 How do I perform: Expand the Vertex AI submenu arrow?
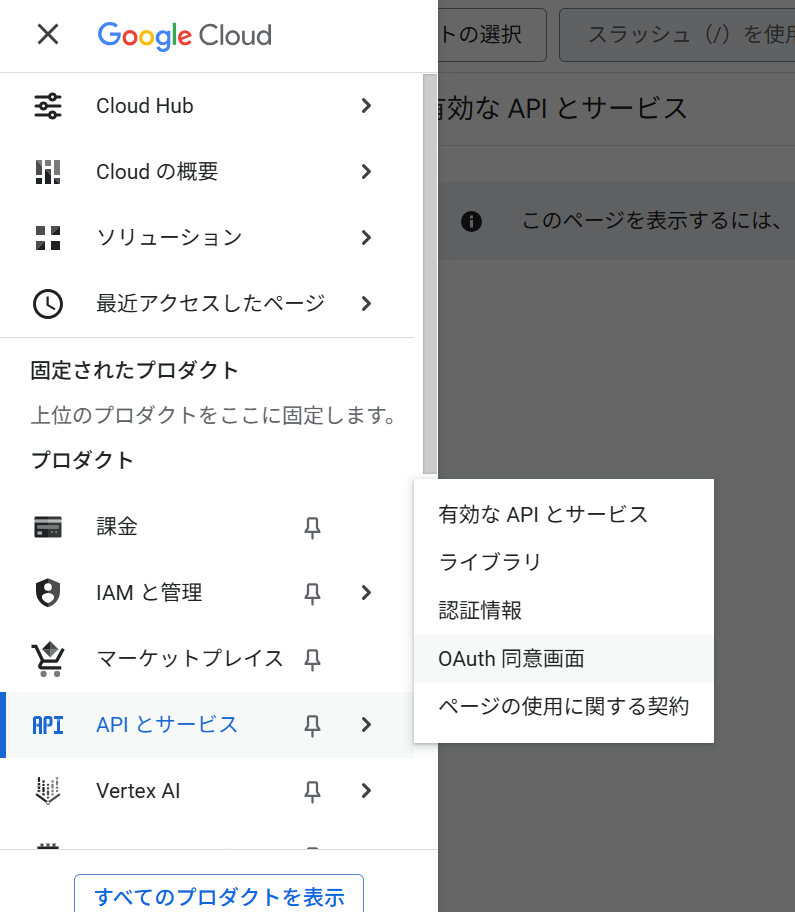(x=366, y=790)
